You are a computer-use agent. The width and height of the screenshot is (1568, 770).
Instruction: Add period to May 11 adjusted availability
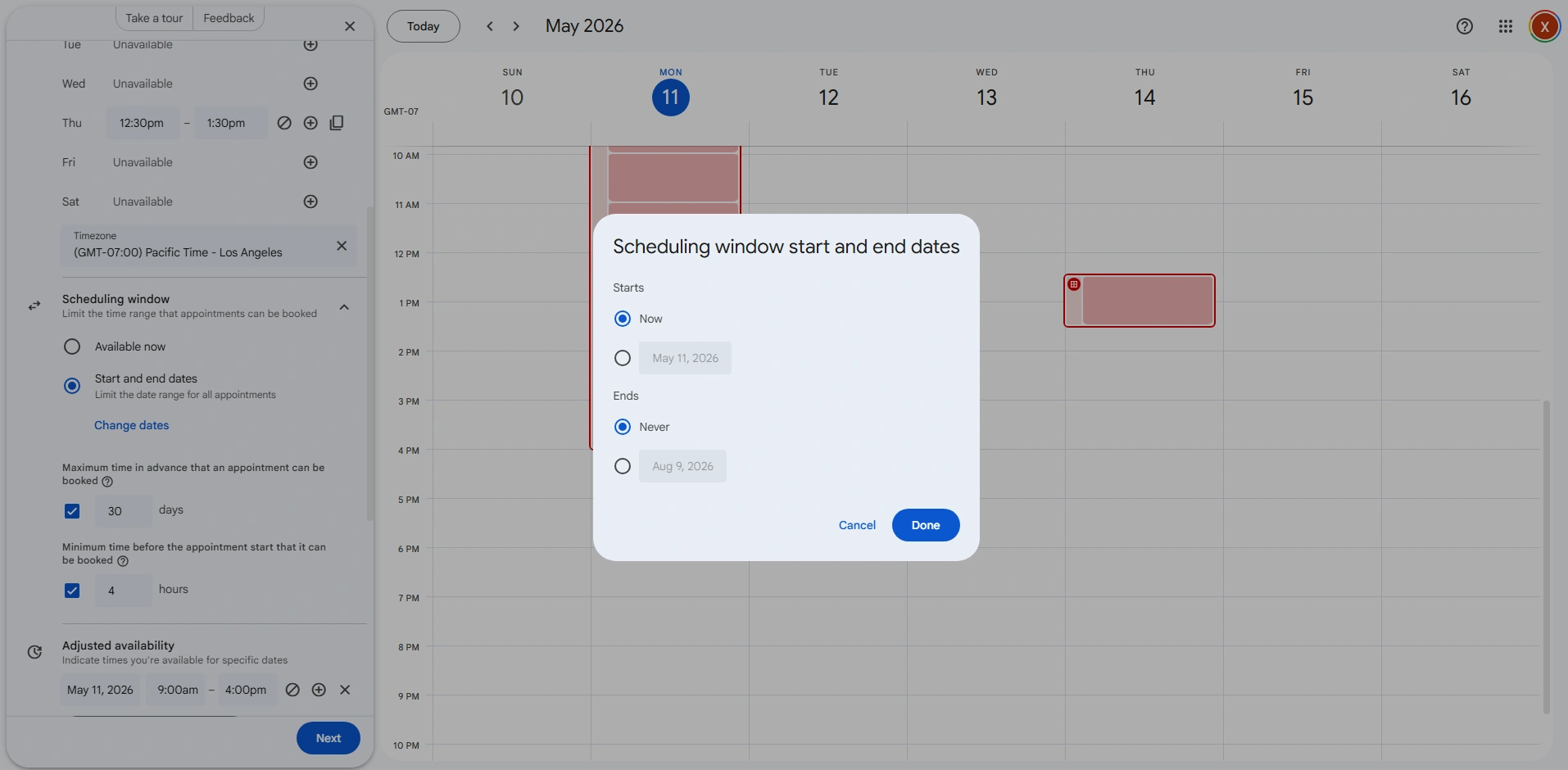(x=319, y=690)
